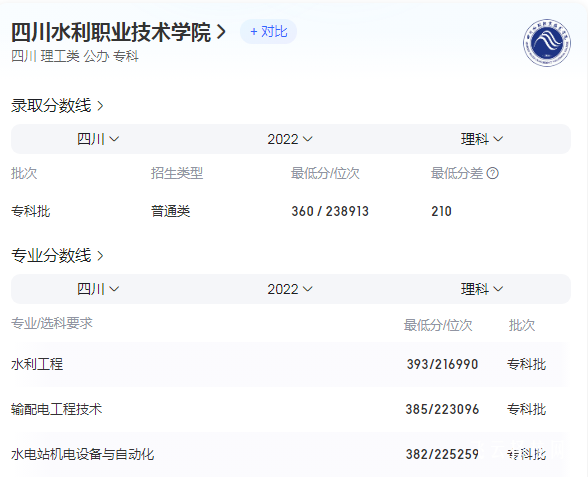
Task: Open the 录取分数线 section link
Action: point(57,106)
